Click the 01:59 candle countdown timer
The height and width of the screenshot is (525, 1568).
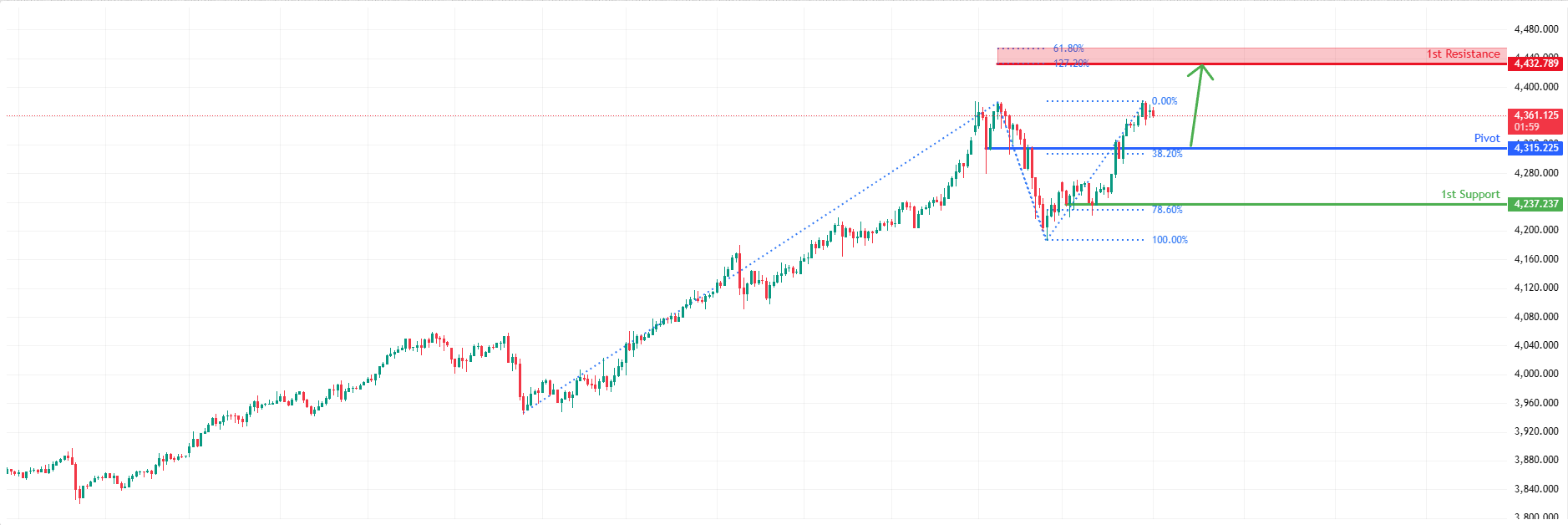coord(1527,127)
